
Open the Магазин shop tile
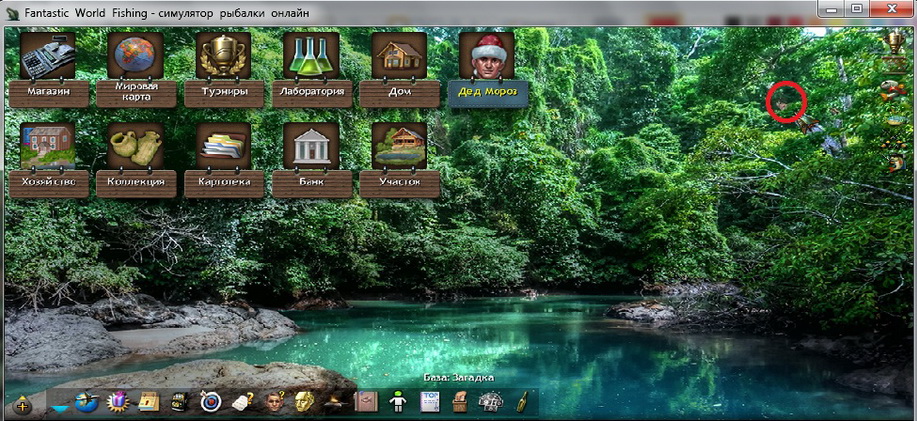pyautogui.click(x=48, y=69)
